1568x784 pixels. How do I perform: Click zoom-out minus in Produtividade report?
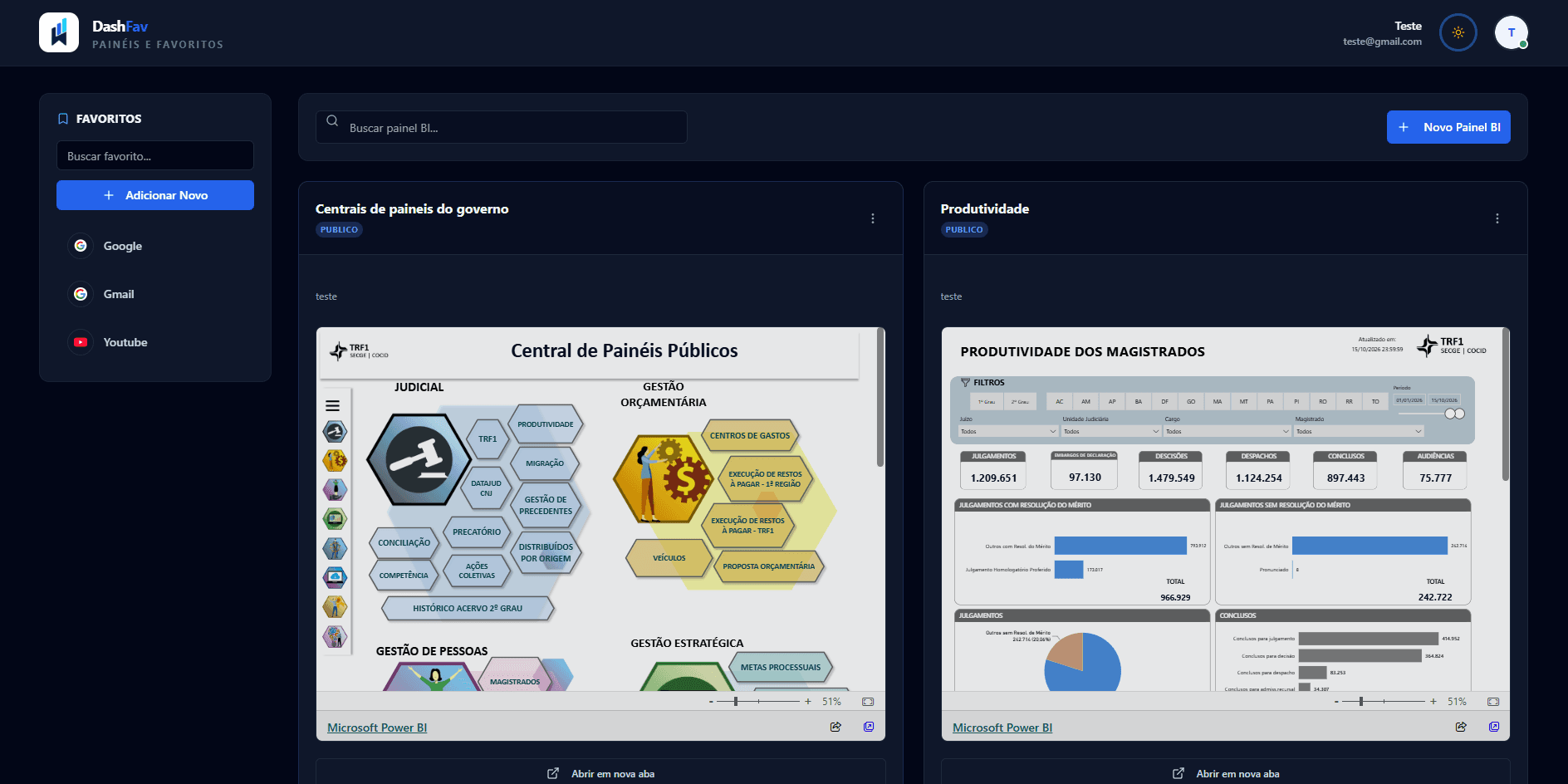[x=1336, y=702]
